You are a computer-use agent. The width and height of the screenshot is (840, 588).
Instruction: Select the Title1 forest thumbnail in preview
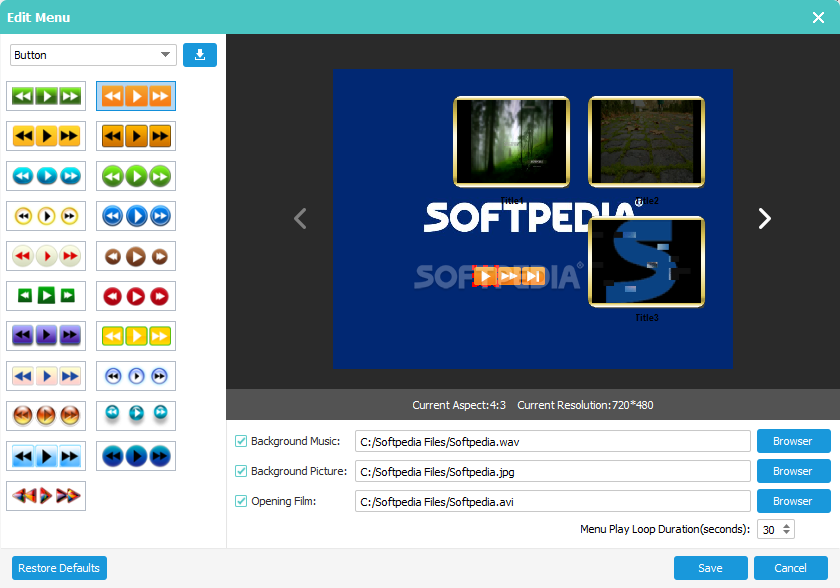(512, 142)
